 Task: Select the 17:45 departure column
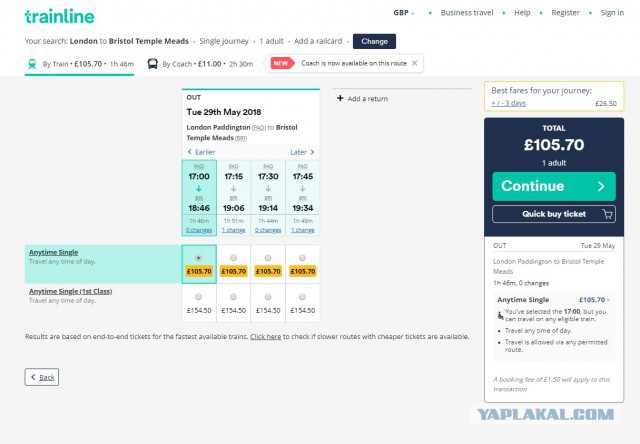(302, 198)
